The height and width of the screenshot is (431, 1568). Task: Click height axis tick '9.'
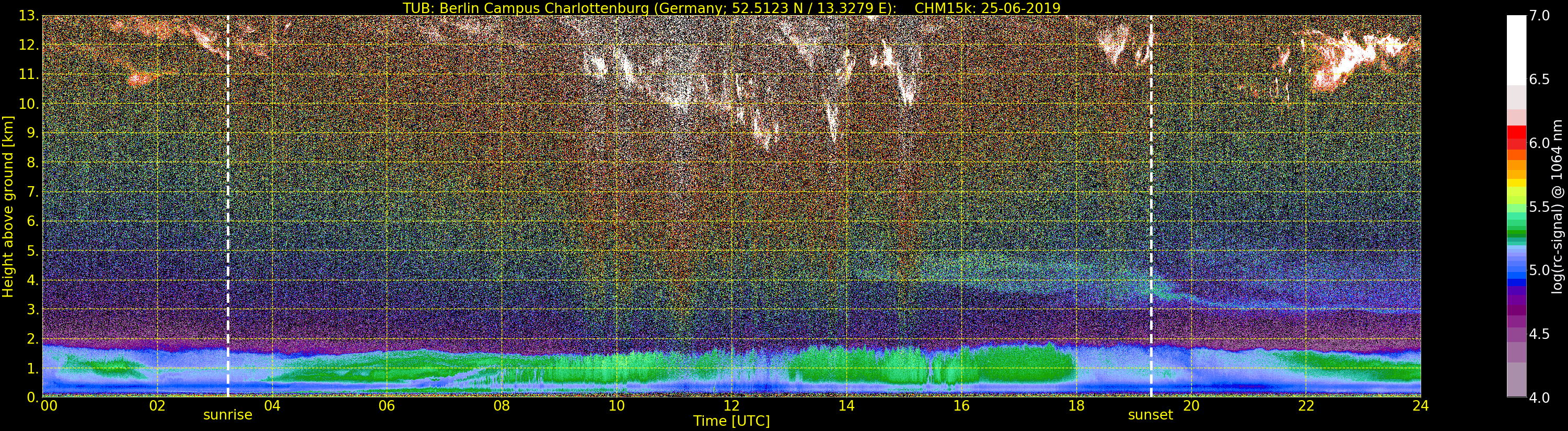[33, 133]
